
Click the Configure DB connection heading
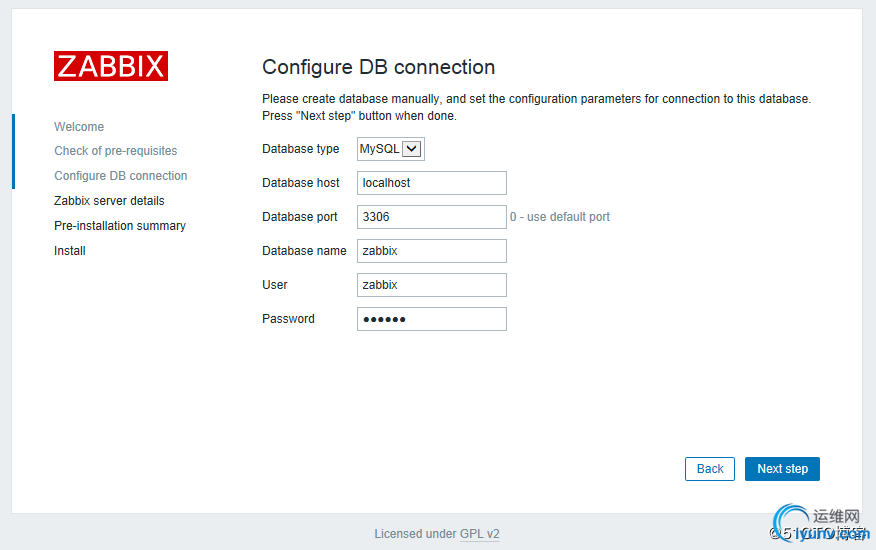[x=379, y=67]
